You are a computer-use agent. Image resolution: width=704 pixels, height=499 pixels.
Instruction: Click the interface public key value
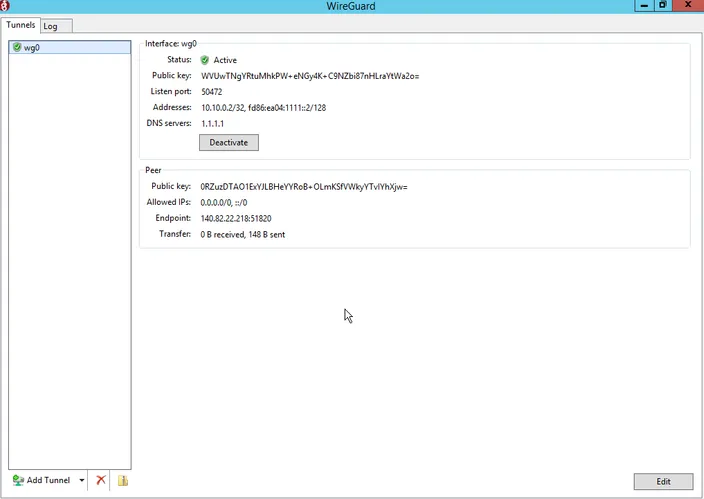click(310, 76)
